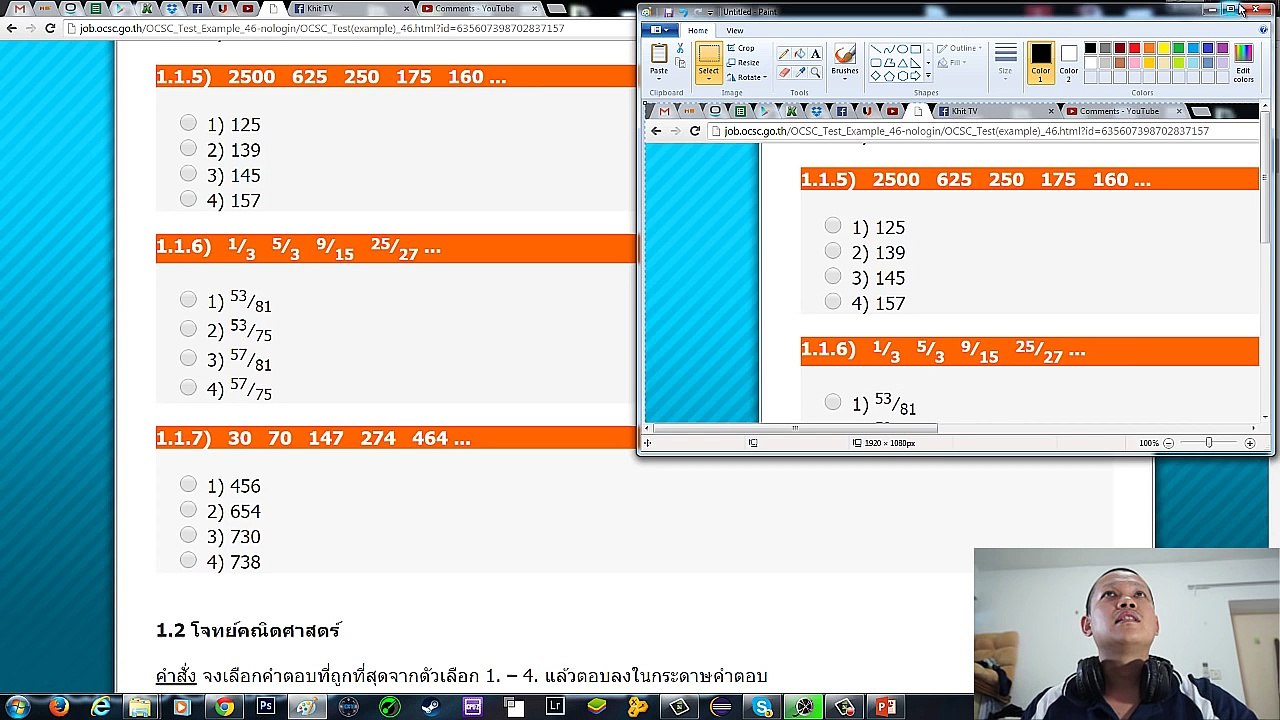The width and height of the screenshot is (1280, 720).
Task: Open the YouTube pinned tab in Chrome
Action: coord(247,9)
